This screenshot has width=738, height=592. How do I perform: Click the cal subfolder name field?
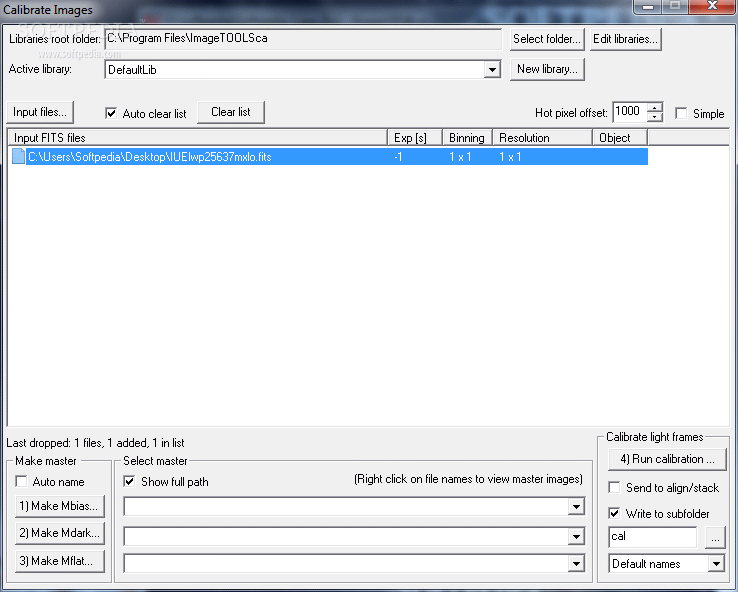point(652,537)
